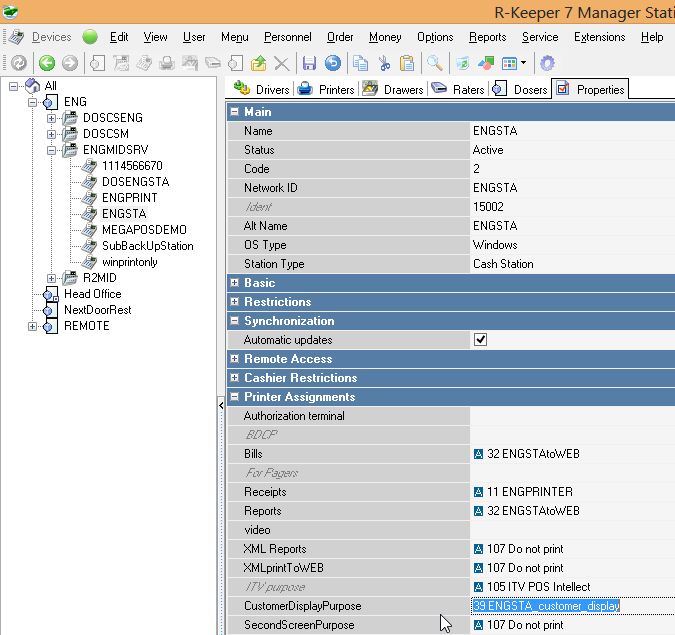675x635 pixels.
Task: Select 1114566670 station in tree
Action: click(132, 166)
